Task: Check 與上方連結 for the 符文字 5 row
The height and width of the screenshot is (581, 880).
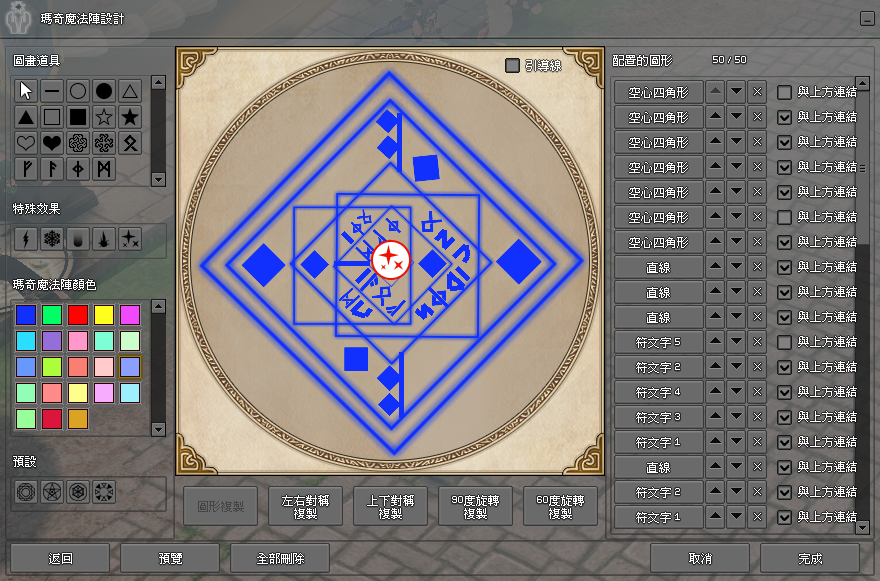Action: 785,342
